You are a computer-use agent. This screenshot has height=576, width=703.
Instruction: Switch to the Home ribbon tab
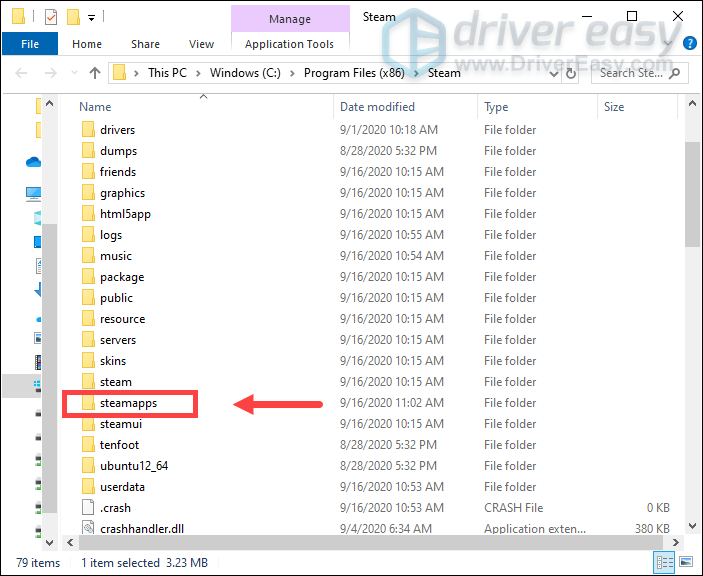click(x=87, y=44)
